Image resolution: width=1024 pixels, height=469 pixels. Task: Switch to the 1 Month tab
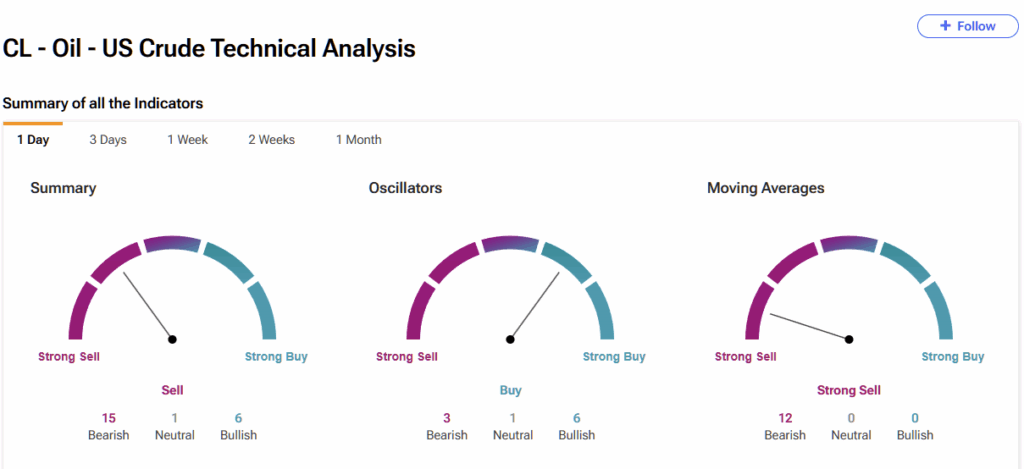point(358,140)
